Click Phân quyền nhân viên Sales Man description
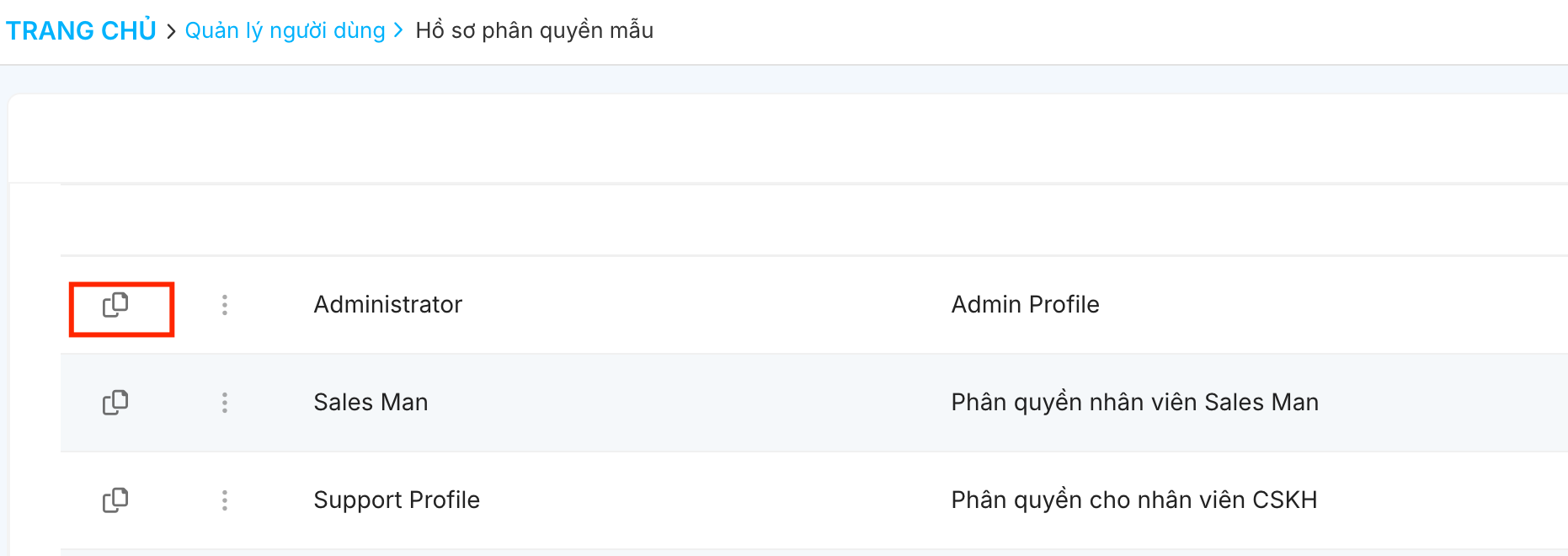The height and width of the screenshot is (556, 1568). 1134,403
